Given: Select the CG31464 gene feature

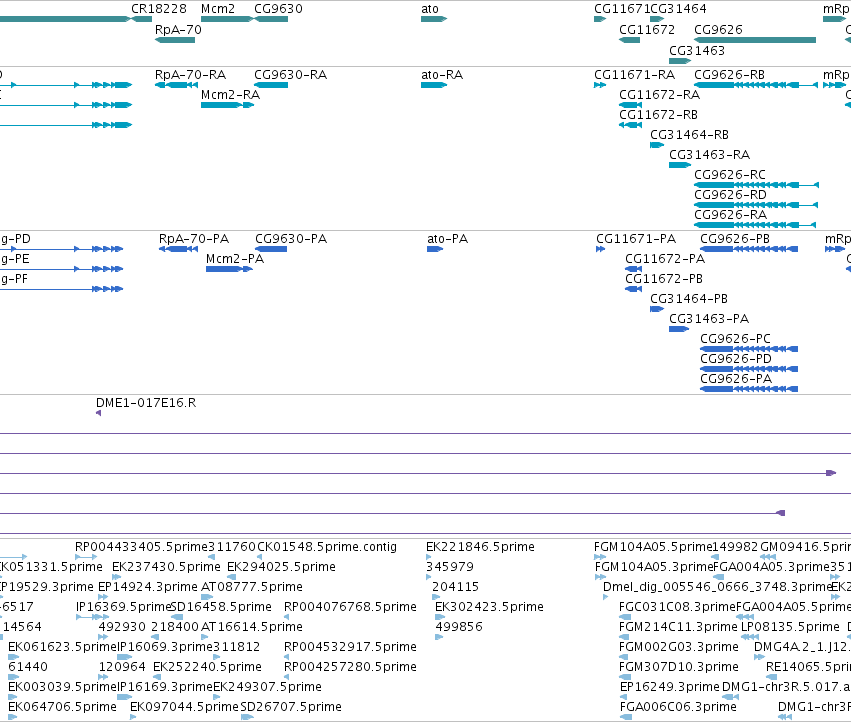Looking at the screenshot, I should pos(657,19).
